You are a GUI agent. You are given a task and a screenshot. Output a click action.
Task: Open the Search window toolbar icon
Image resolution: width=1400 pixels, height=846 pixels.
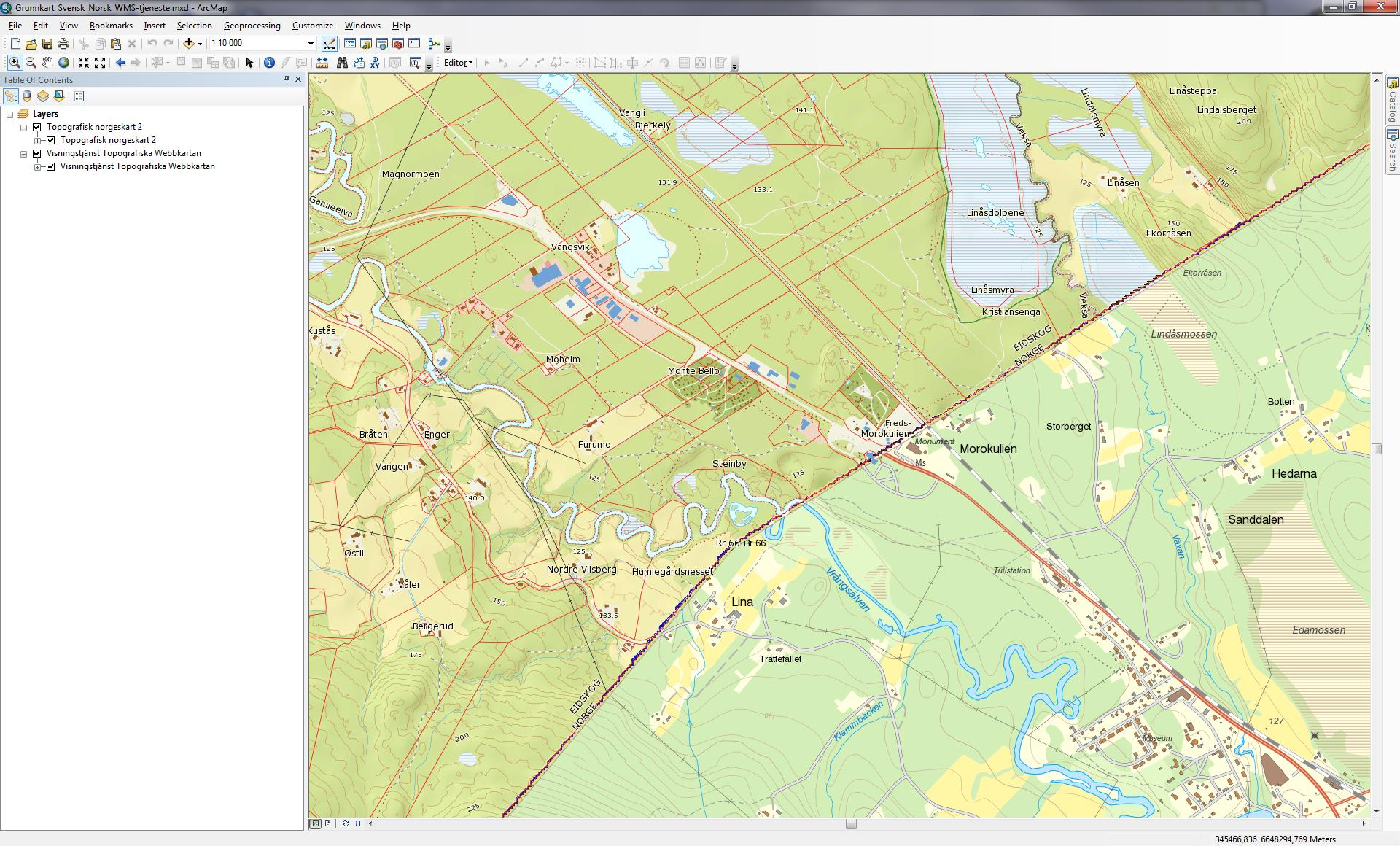click(382, 44)
